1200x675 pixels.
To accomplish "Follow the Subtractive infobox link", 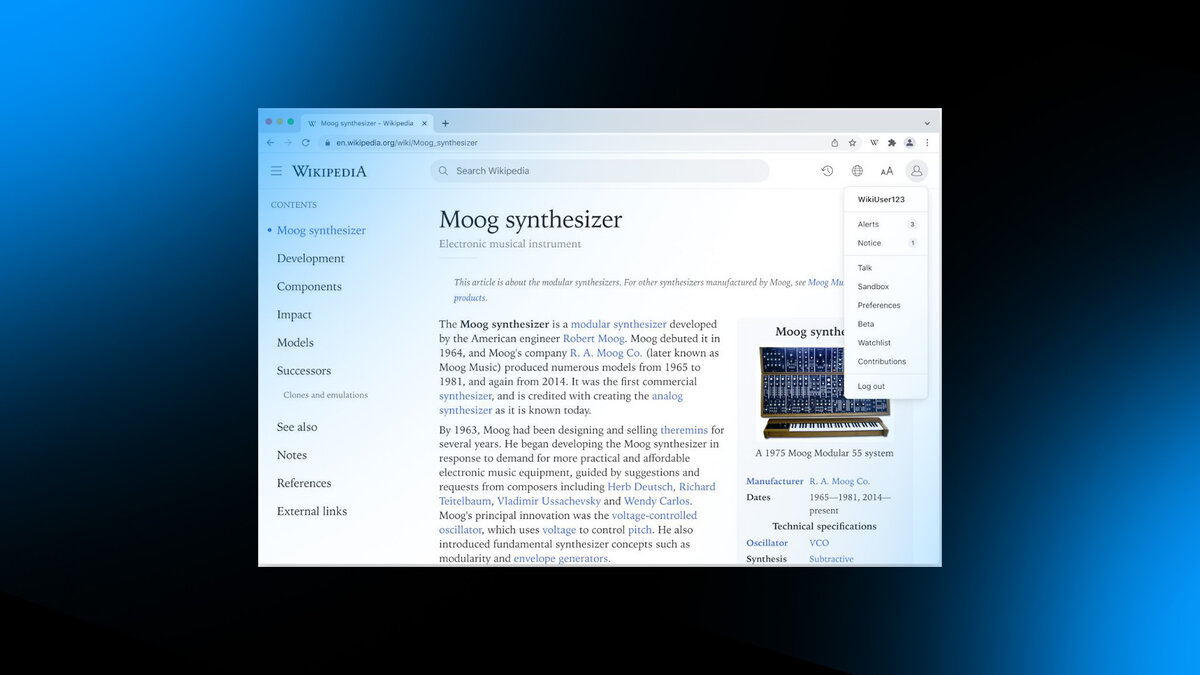I will tap(831, 559).
